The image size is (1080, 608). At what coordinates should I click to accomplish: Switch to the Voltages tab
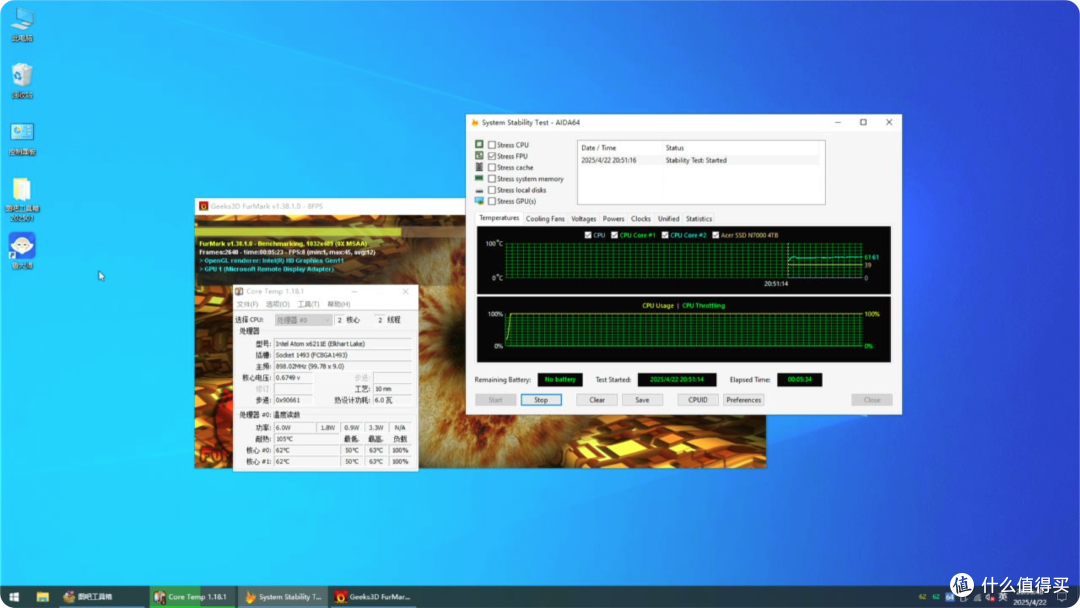click(583, 219)
